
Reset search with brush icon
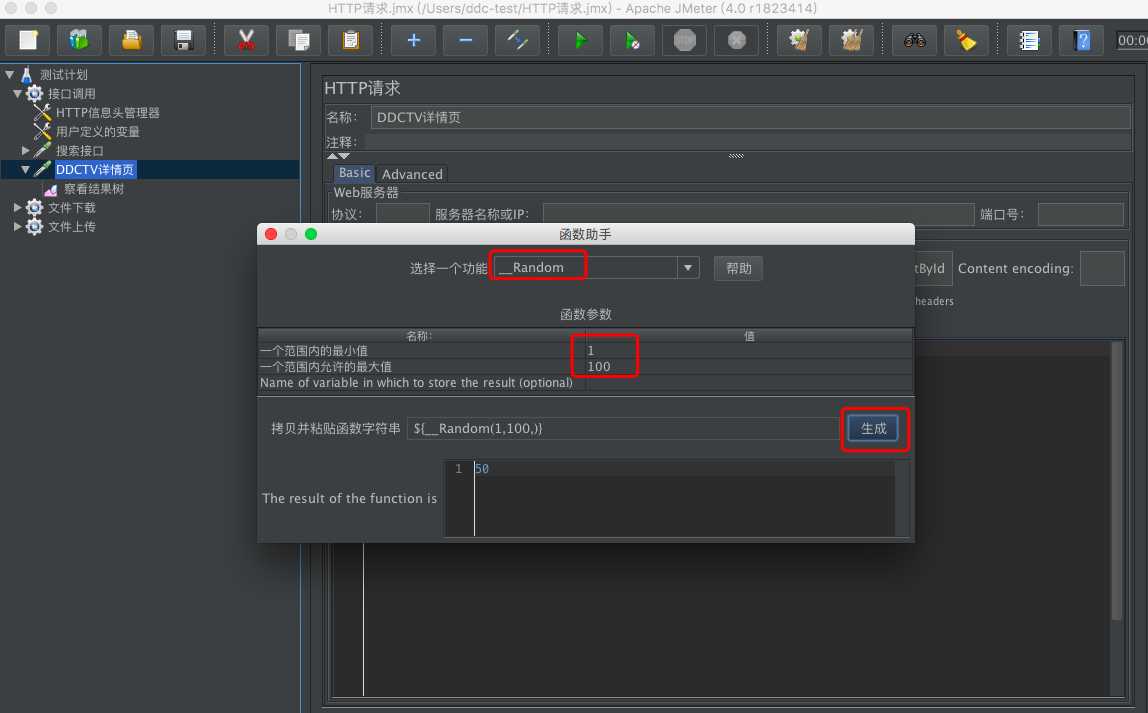(x=966, y=40)
